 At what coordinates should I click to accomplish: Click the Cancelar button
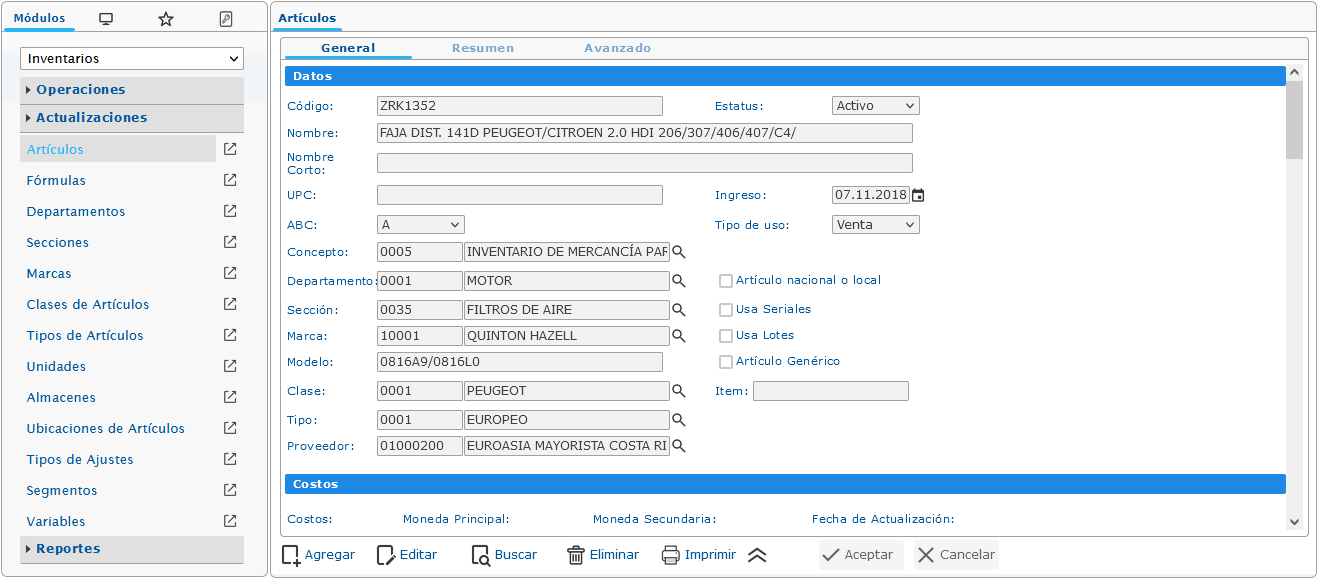[956, 555]
